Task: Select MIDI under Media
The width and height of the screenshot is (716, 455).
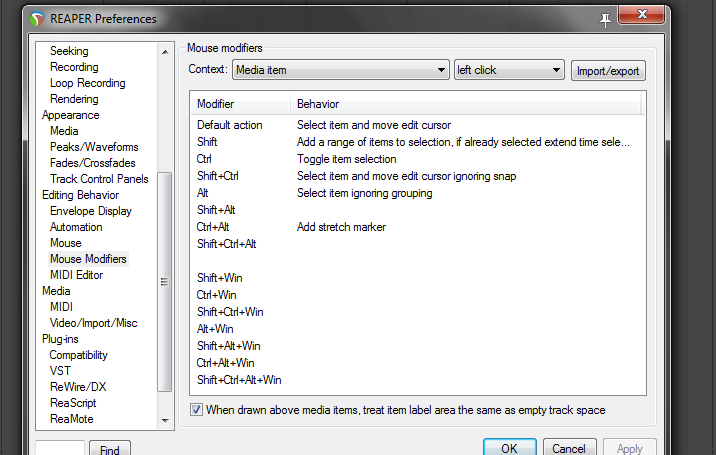Action: click(x=61, y=307)
